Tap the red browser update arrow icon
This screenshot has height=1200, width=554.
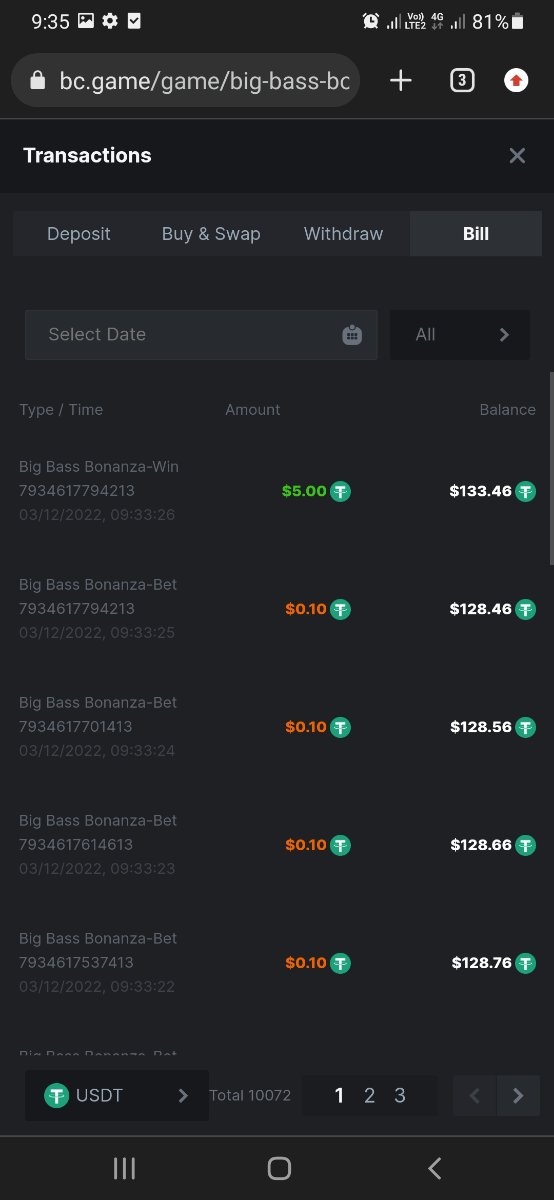click(x=516, y=81)
